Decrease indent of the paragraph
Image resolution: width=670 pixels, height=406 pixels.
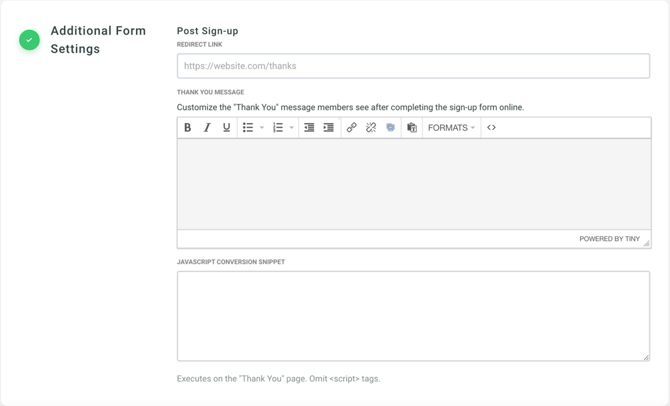[x=309, y=128]
